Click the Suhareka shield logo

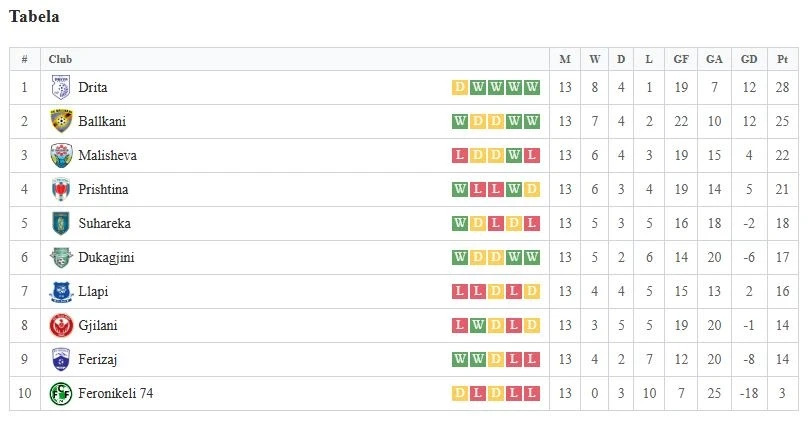pos(61,224)
